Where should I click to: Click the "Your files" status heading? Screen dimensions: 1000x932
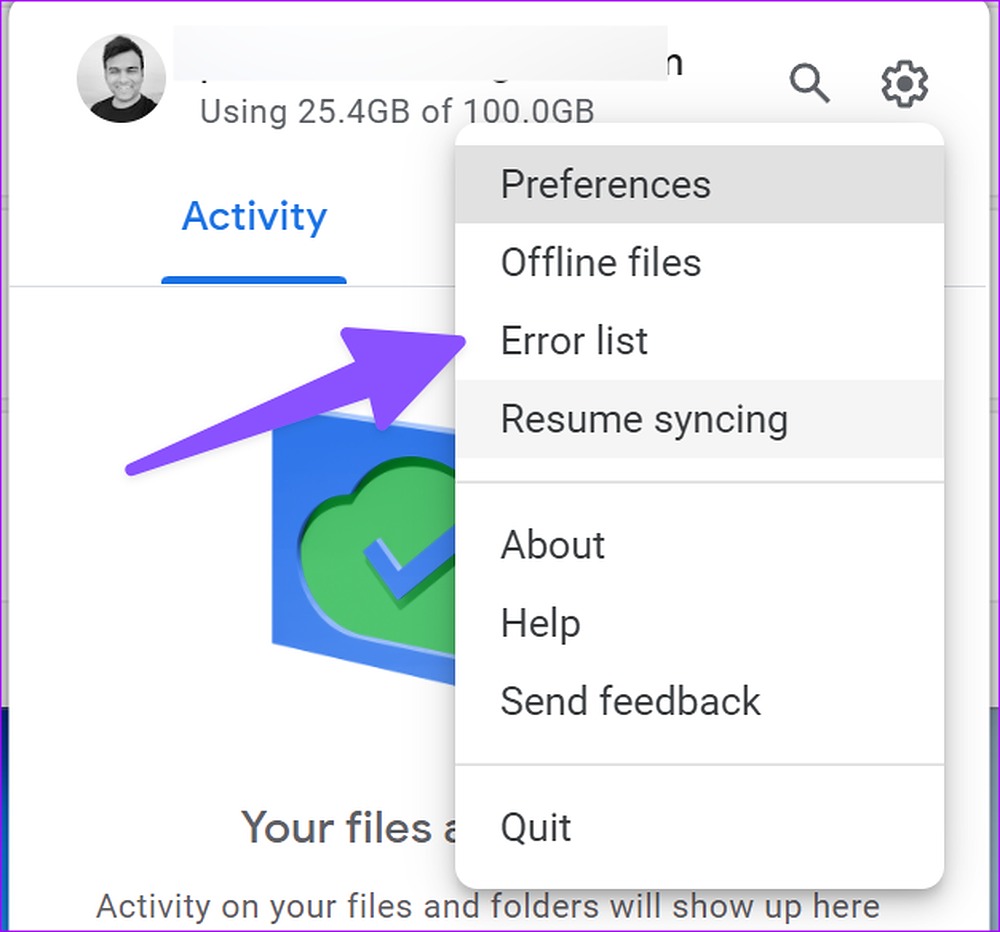(x=348, y=828)
